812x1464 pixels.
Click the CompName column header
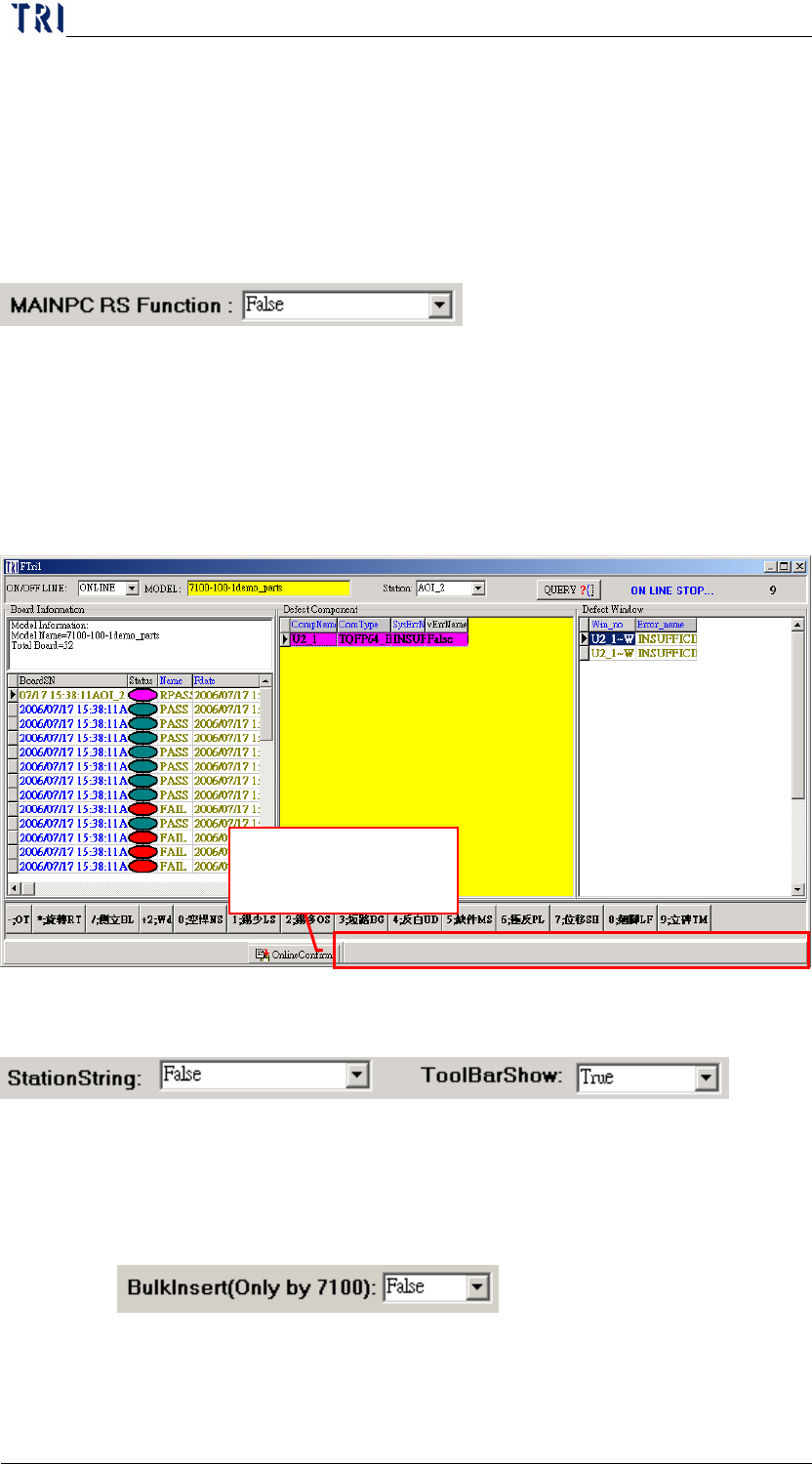[313, 625]
